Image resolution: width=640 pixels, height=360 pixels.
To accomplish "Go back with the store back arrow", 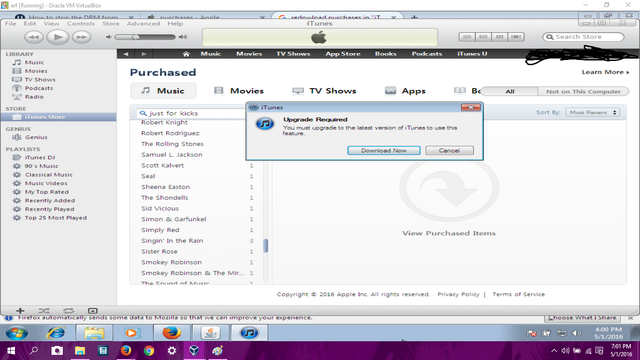I will pos(126,54).
